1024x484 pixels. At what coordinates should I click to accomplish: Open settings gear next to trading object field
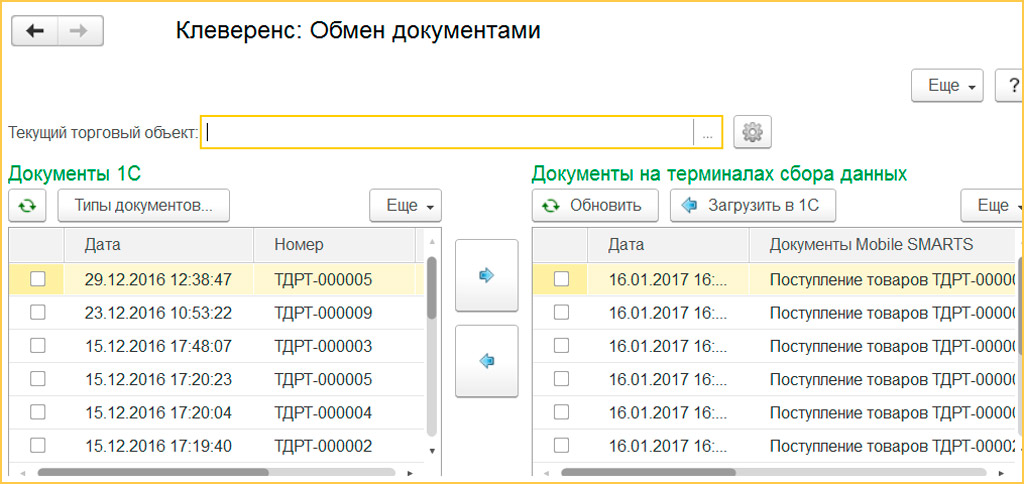click(x=753, y=133)
